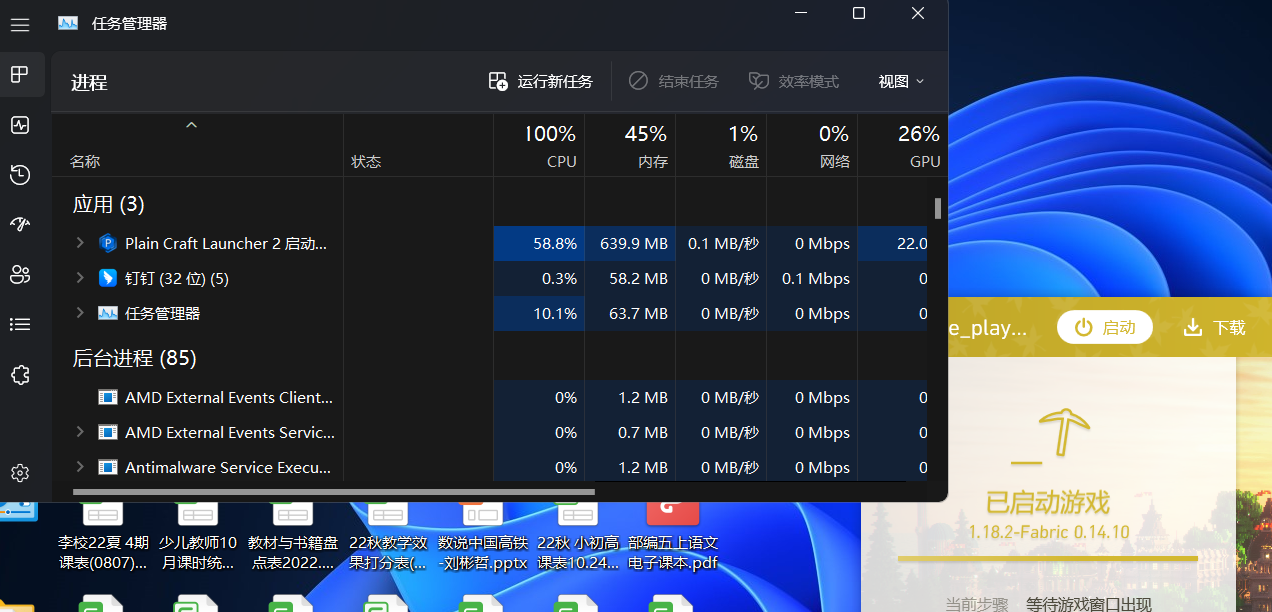Open the App history panel
The image size is (1272, 612).
point(19,175)
